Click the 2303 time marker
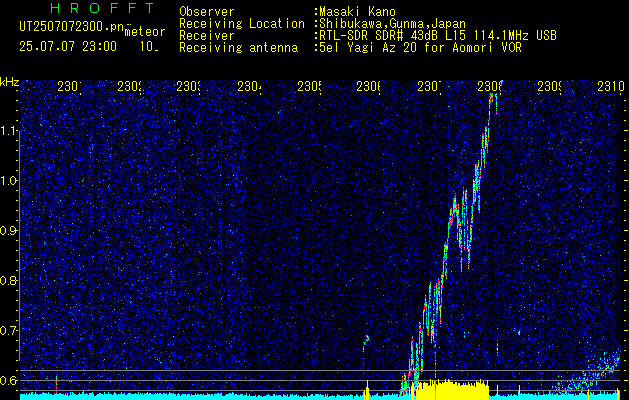Viewport: 629px width, 400px height. (x=189, y=86)
